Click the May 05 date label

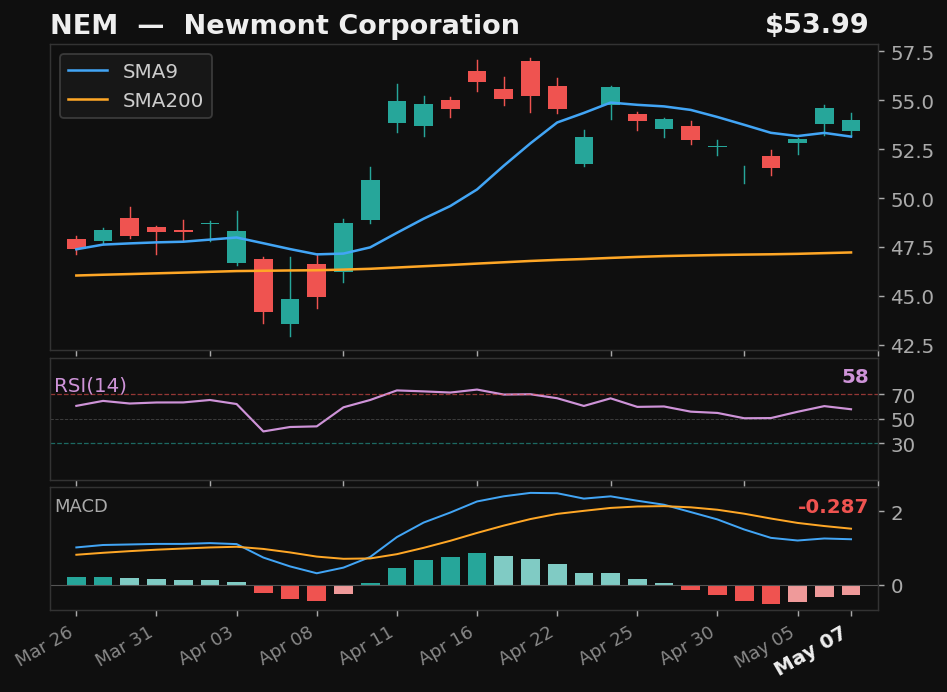765,646
